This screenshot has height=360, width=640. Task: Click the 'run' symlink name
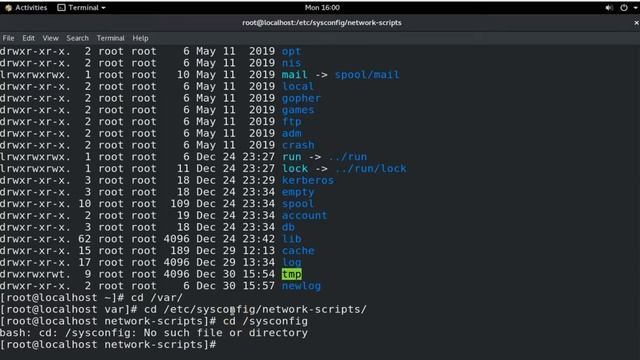click(291, 157)
